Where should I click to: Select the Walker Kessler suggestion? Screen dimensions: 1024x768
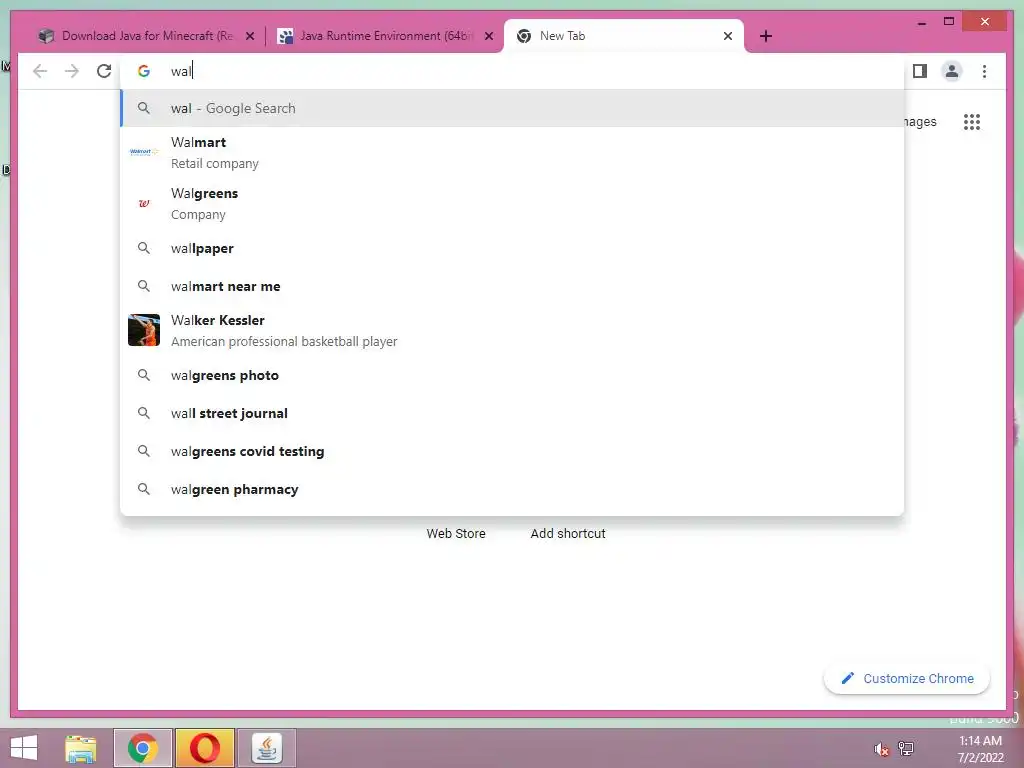(513, 330)
